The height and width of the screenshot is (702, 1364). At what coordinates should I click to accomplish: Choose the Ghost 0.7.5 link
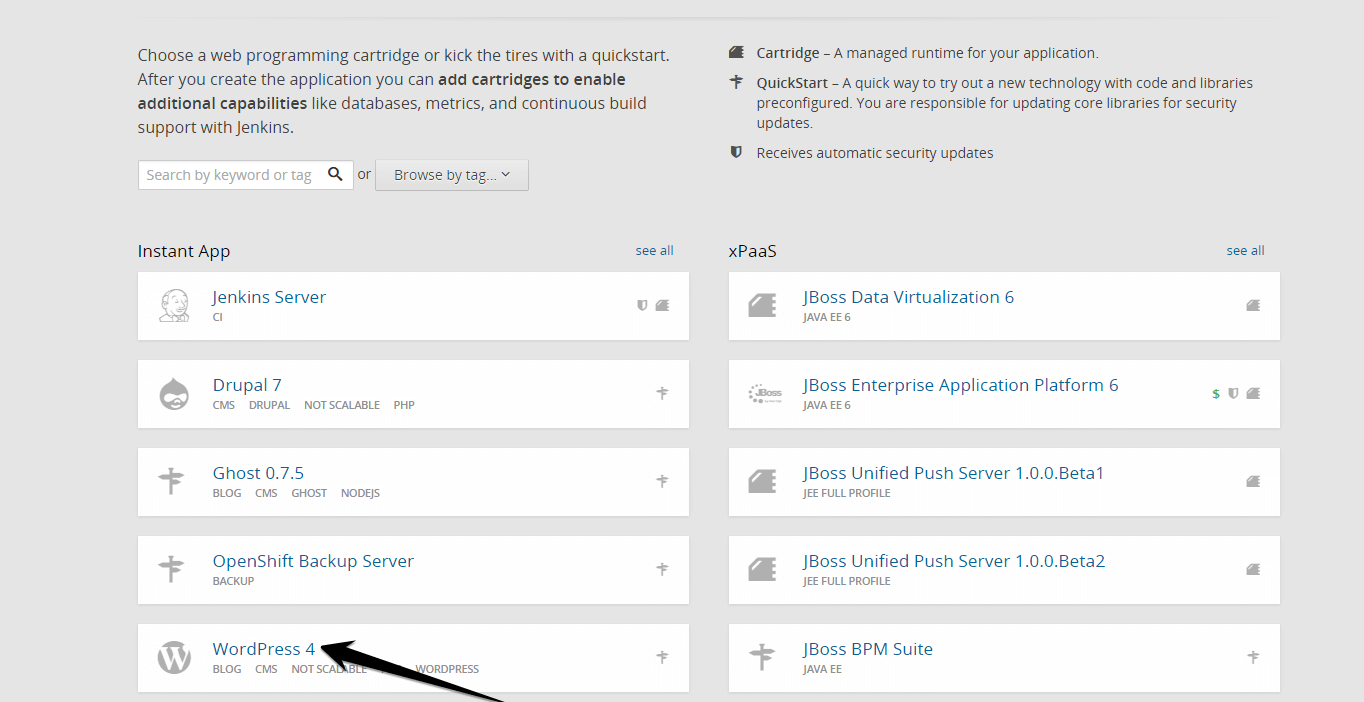point(258,473)
